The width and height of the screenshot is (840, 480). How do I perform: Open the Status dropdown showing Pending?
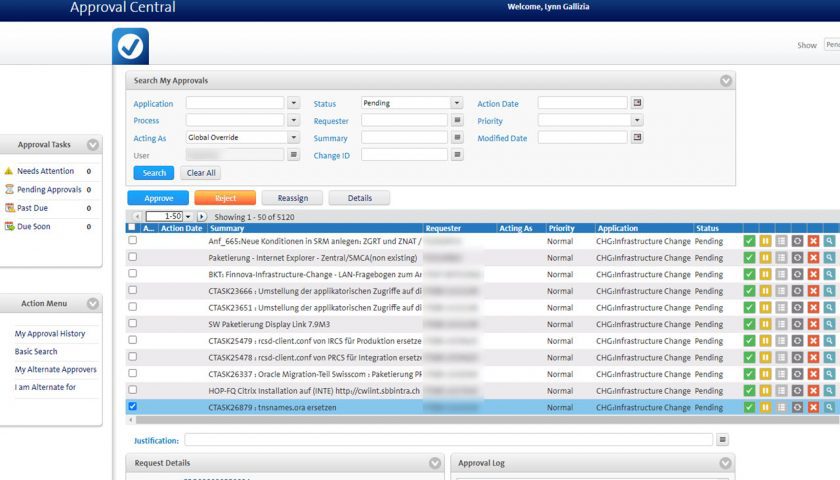click(x=456, y=103)
